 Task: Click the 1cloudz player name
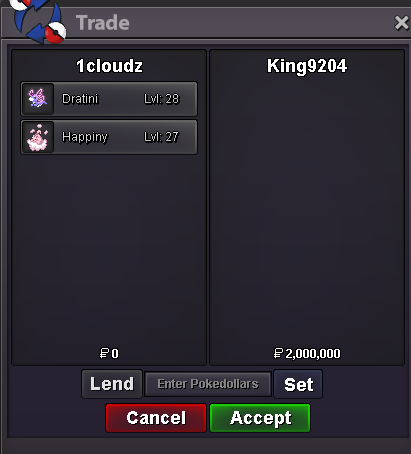click(x=109, y=66)
